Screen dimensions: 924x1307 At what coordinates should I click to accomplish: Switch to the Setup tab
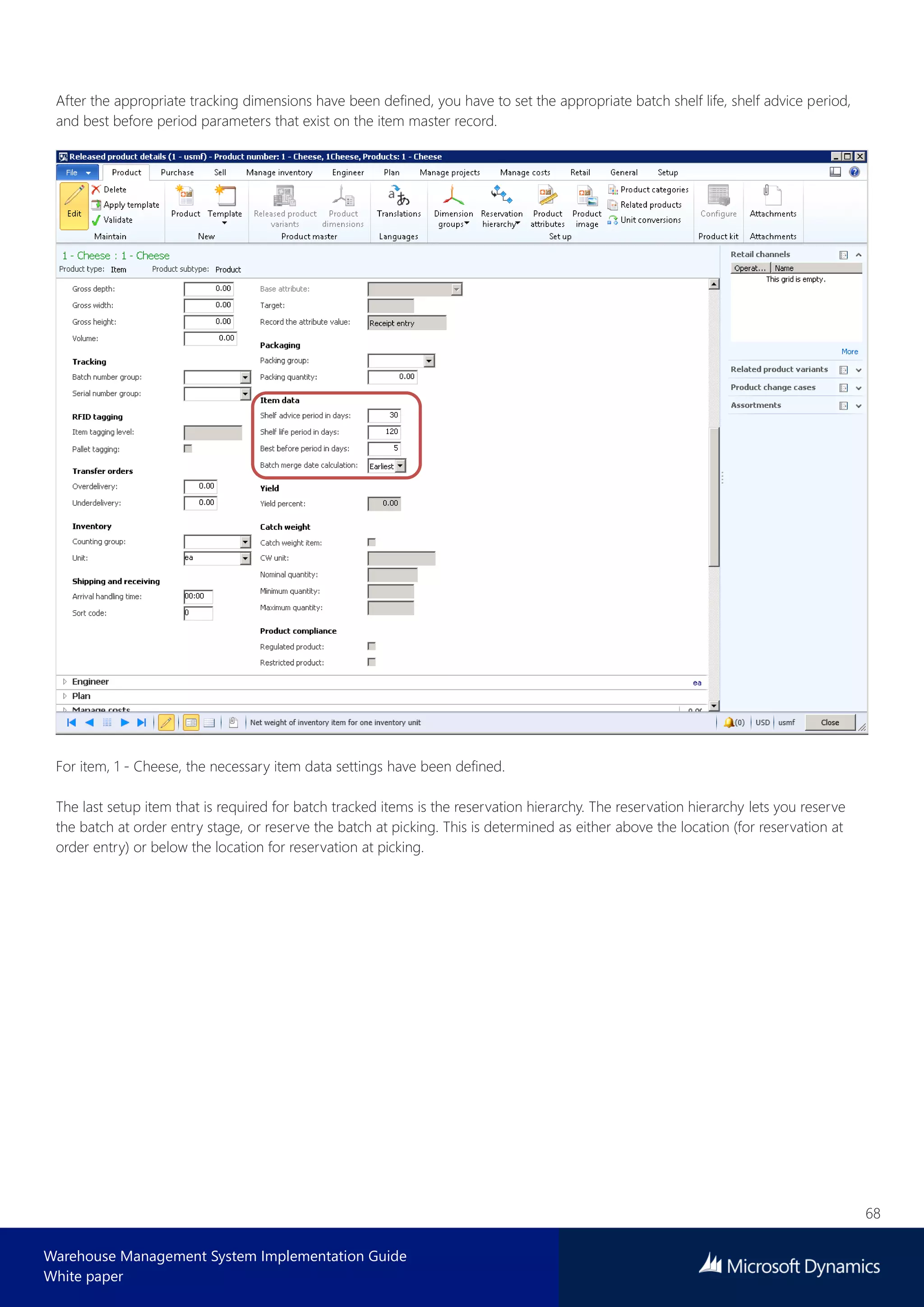pyautogui.click(x=668, y=172)
